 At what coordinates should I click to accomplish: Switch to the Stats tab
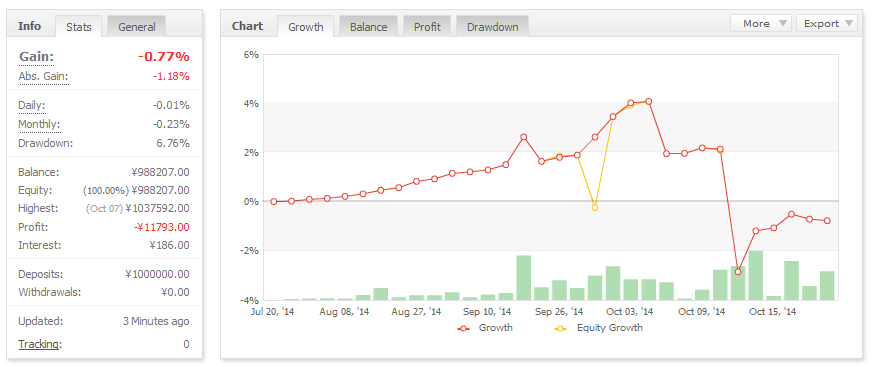[x=78, y=27]
